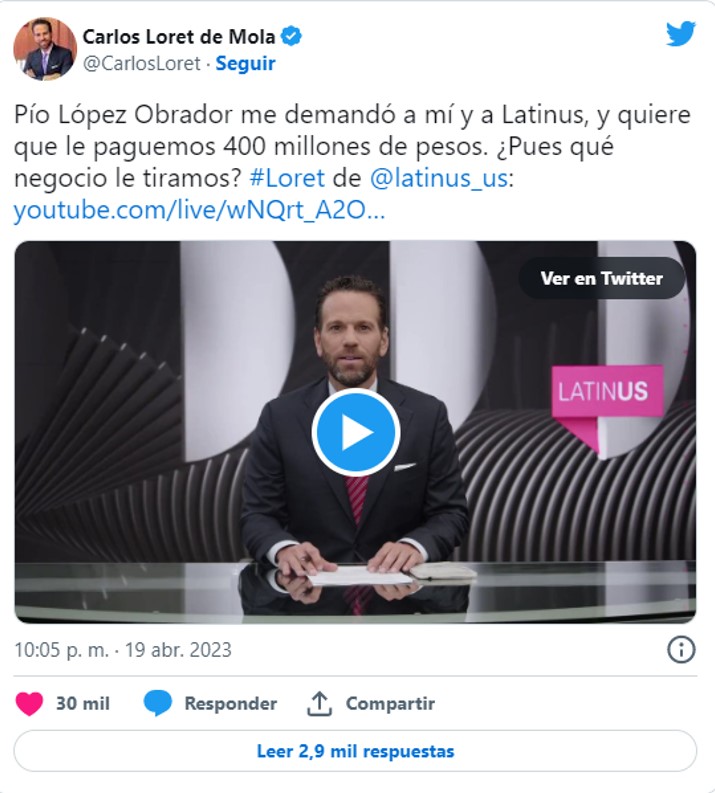Click the @CarlosLoret handle
Viewport: 715px width, 793px height.
point(142,64)
